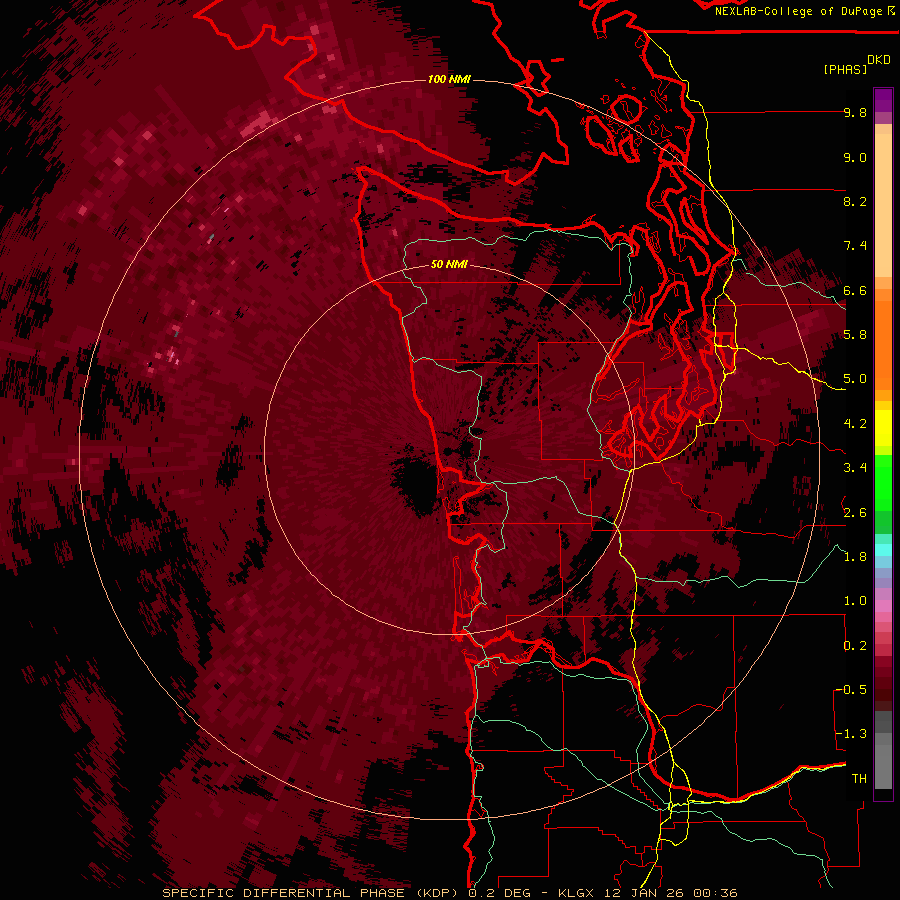
Task: Click the 4.2 value on the color scale
Action: pos(855,424)
